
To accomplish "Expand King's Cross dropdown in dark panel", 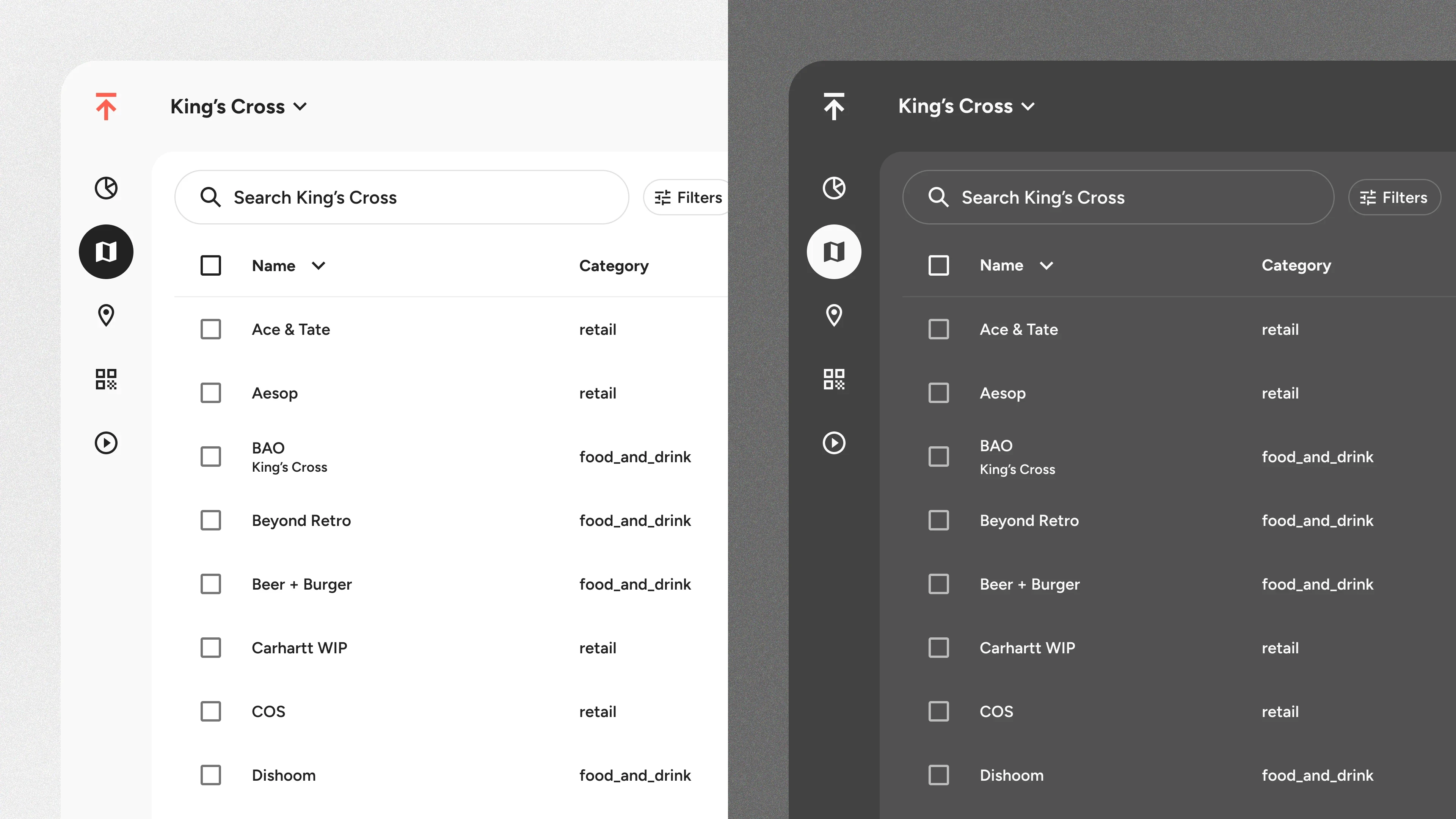I will pyautogui.click(x=966, y=106).
